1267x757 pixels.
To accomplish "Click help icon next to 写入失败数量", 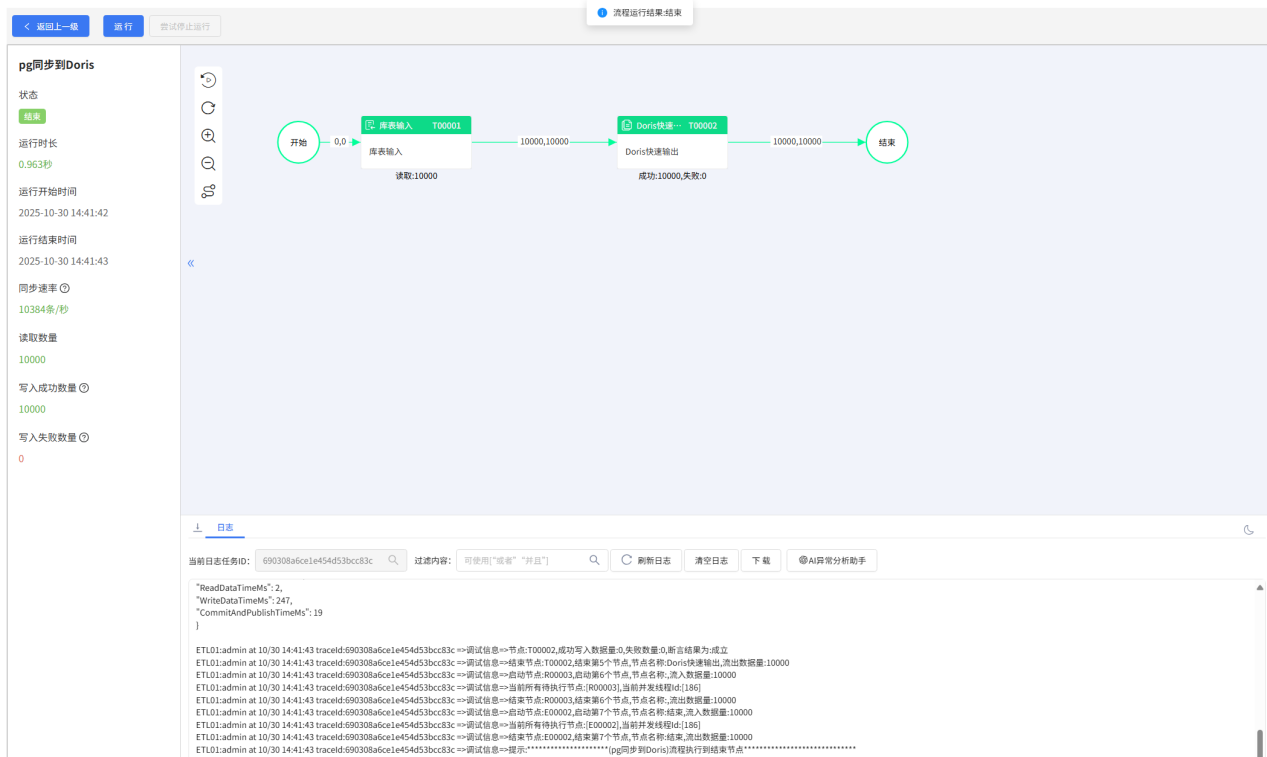I will pyautogui.click(x=84, y=437).
